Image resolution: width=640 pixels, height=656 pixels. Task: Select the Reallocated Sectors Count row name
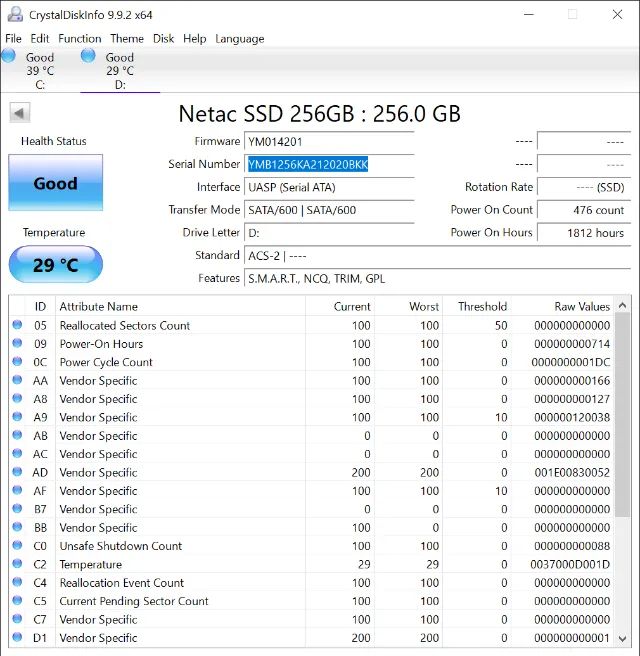pos(125,325)
